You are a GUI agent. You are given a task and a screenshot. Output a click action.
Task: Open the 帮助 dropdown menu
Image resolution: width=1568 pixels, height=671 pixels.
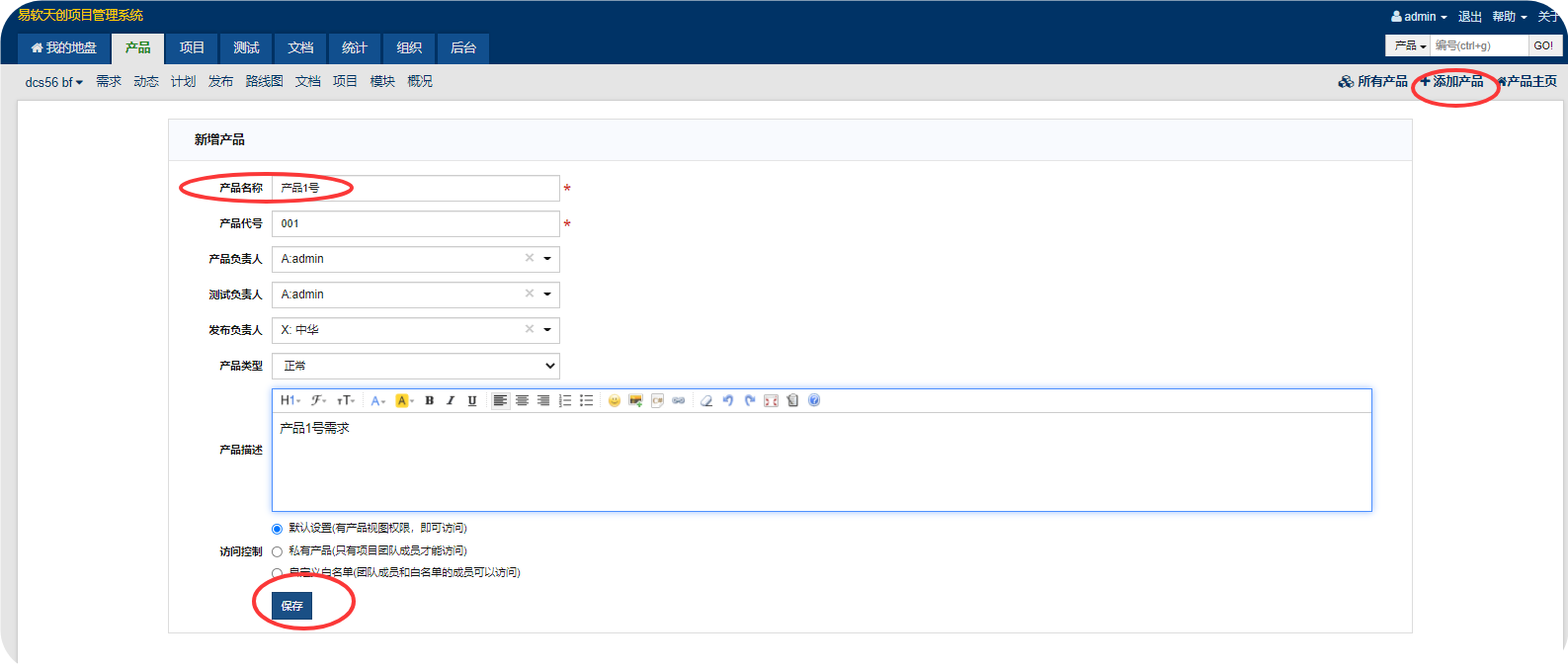(x=1510, y=17)
